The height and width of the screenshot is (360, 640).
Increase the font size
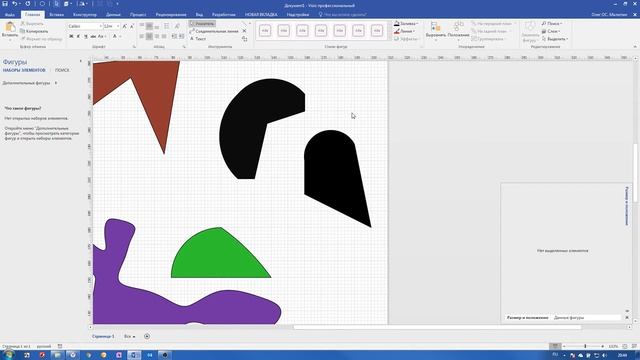(x=125, y=26)
